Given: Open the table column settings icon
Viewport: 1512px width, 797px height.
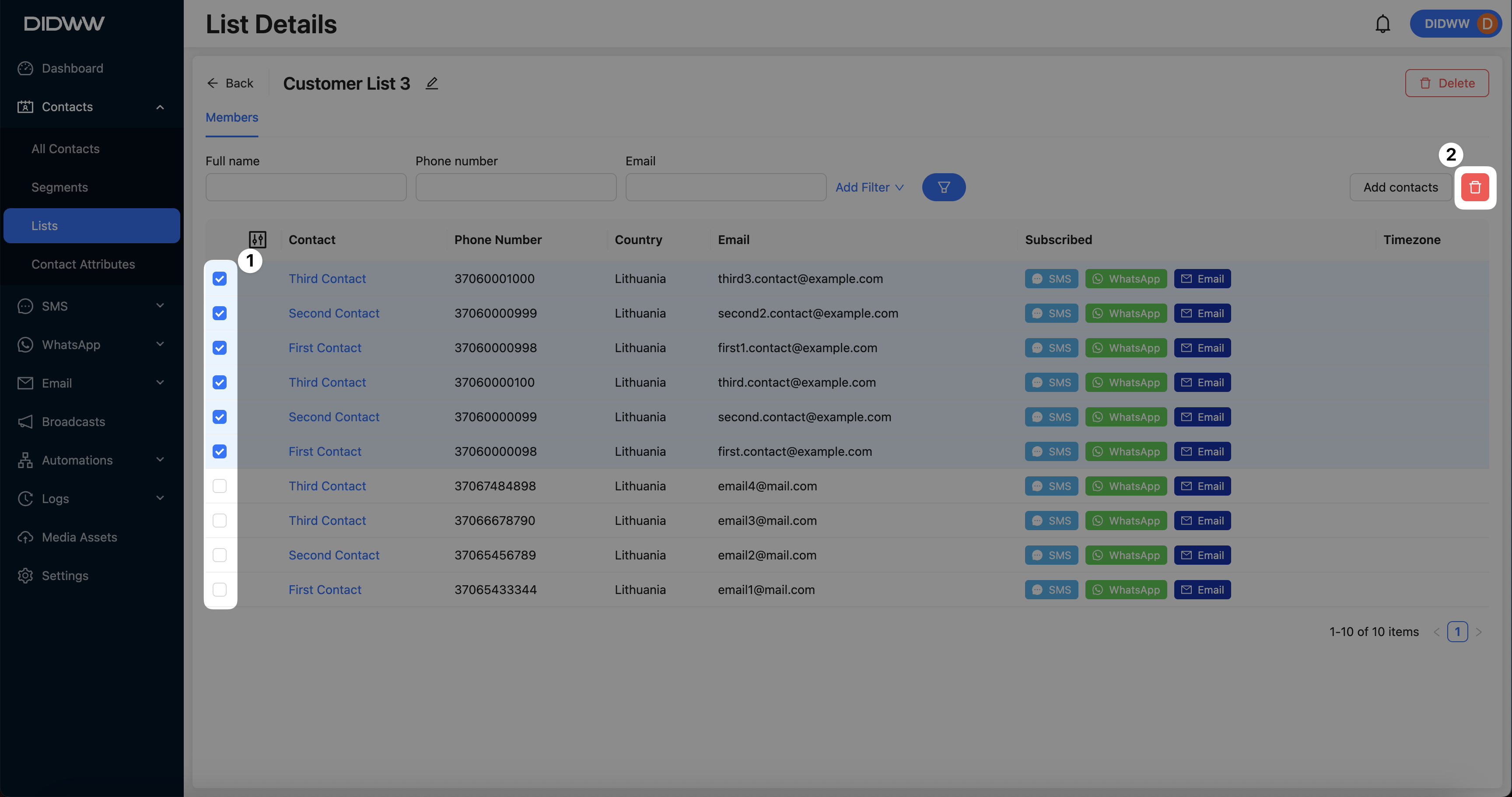Looking at the screenshot, I should coord(258,239).
